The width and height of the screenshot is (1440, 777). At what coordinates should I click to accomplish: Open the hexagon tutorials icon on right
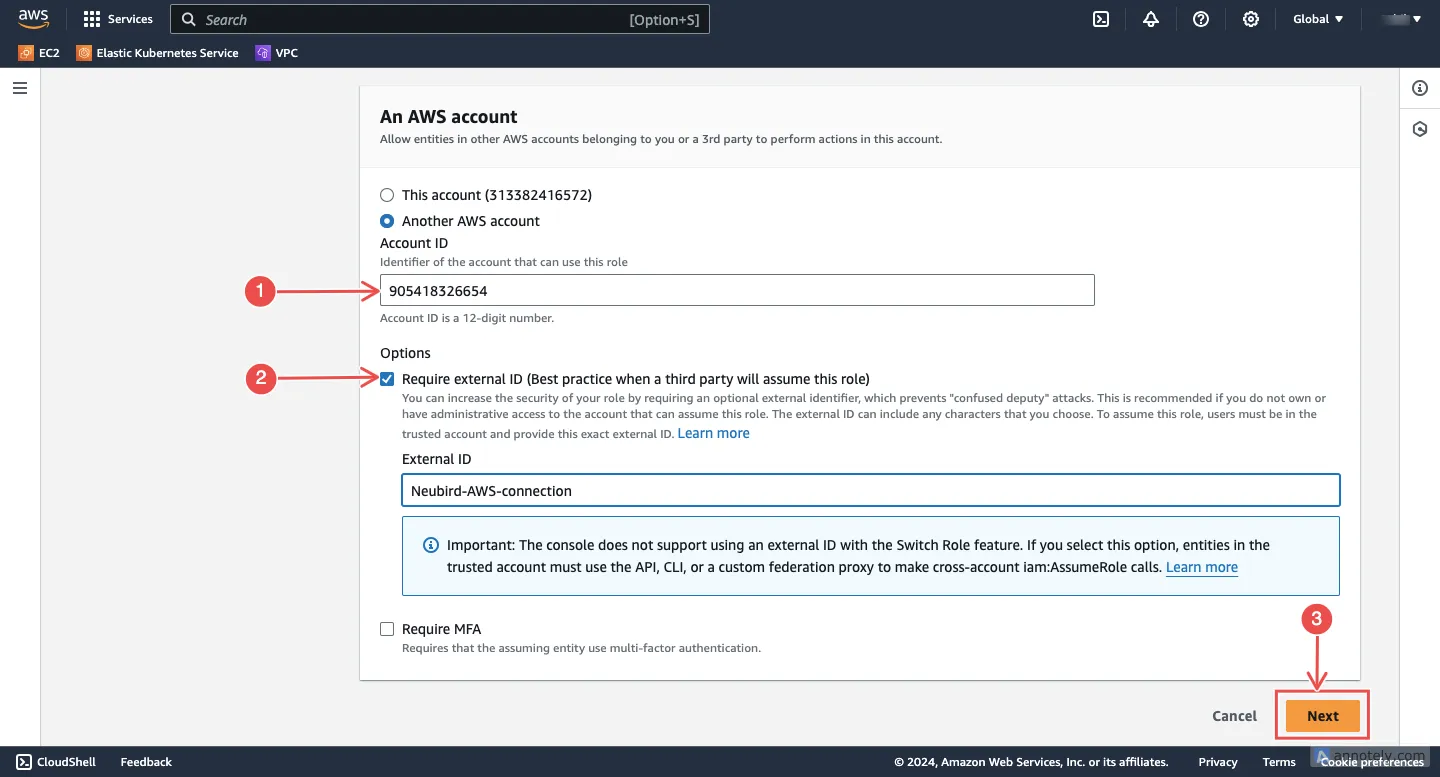click(1420, 130)
